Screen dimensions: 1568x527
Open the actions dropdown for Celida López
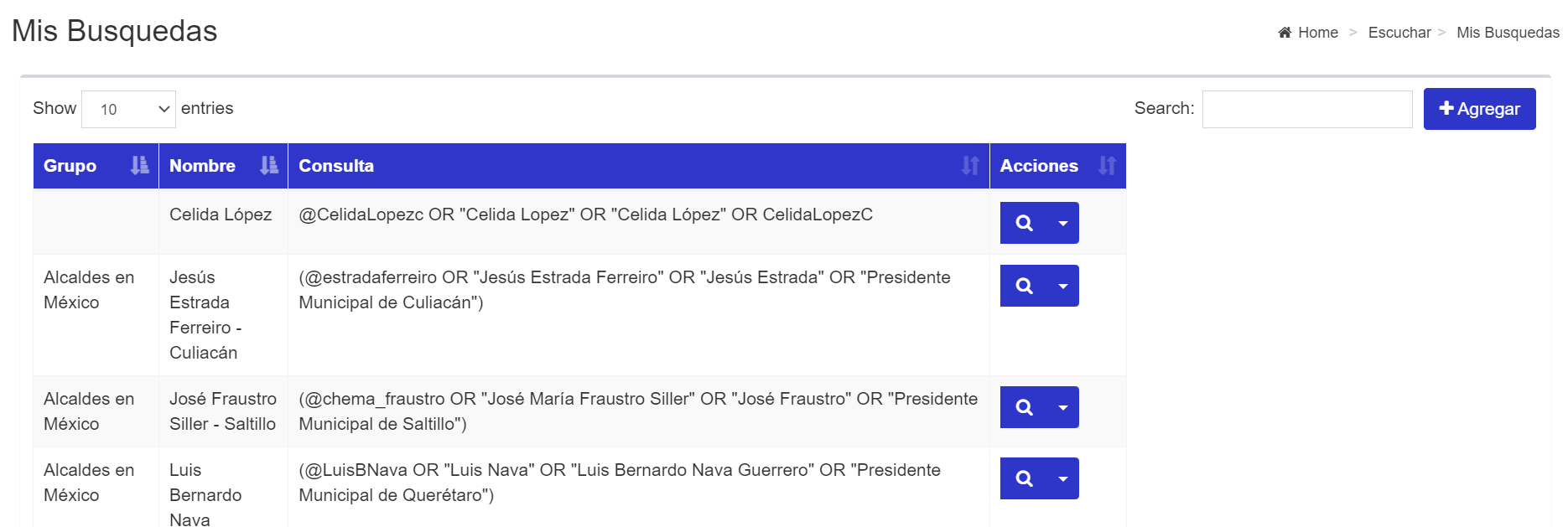coord(1063,223)
